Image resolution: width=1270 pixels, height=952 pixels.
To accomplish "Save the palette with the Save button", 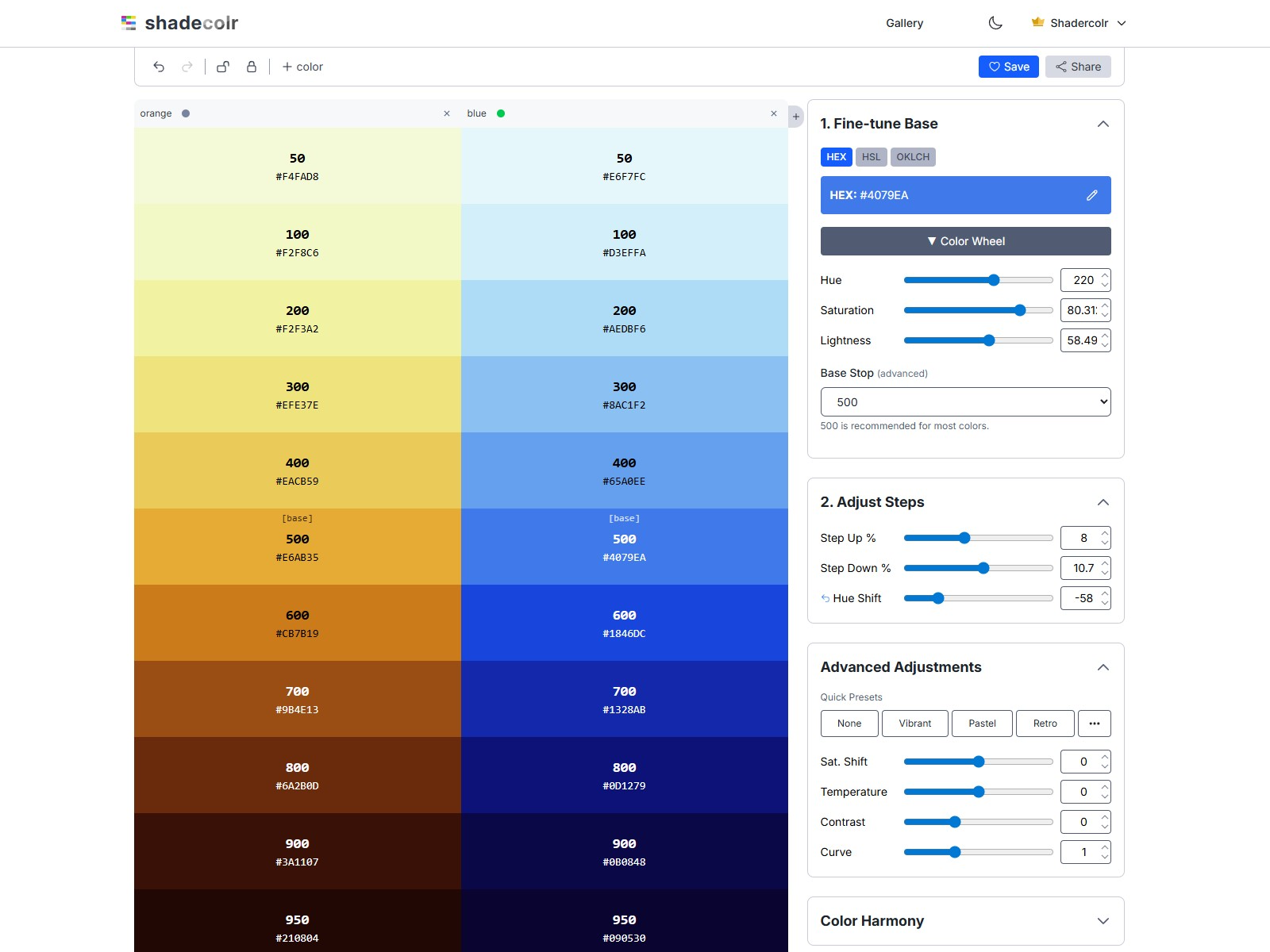I will click(1008, 67).
